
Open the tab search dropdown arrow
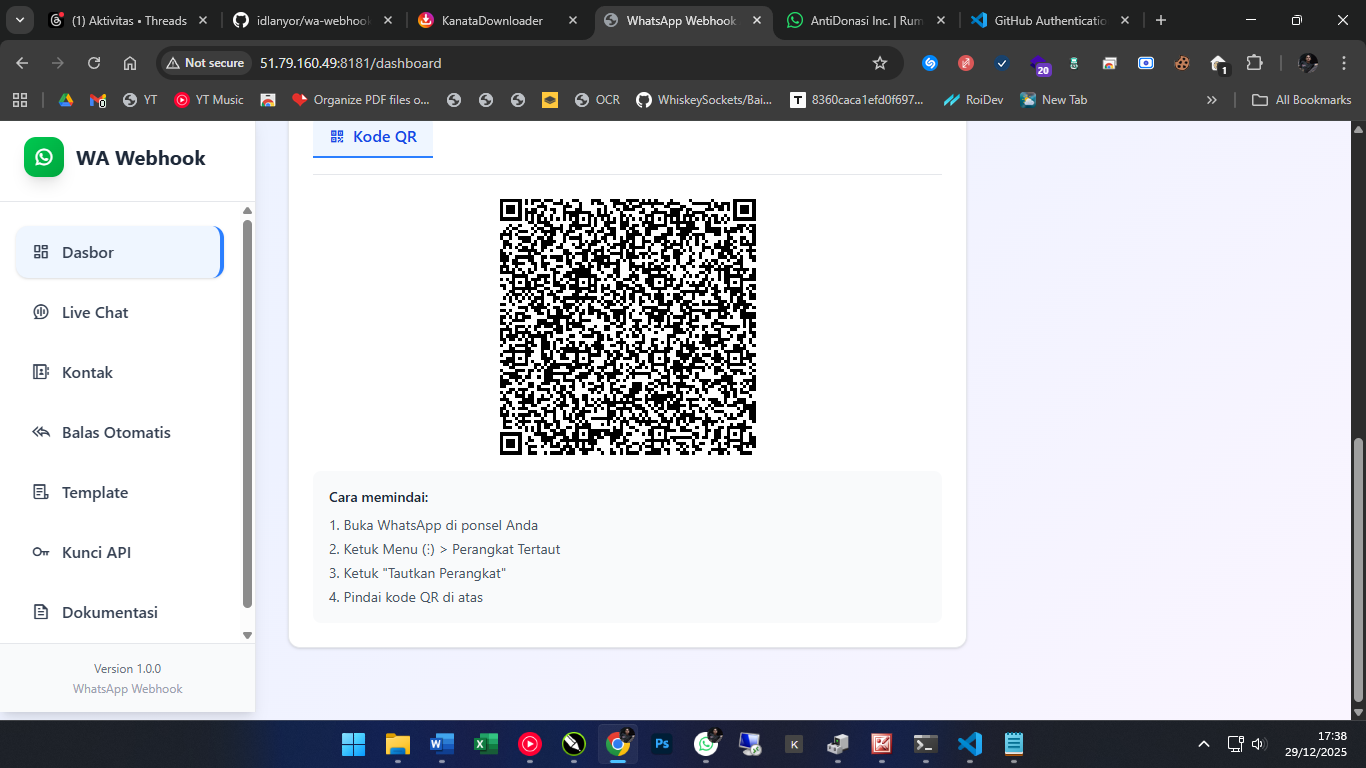coord(19,20)
